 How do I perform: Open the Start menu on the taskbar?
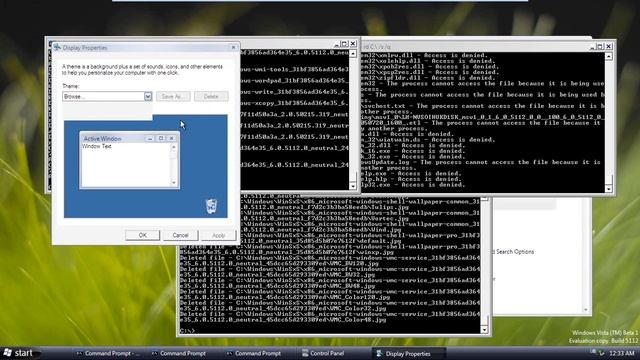(x=20, y=353)
